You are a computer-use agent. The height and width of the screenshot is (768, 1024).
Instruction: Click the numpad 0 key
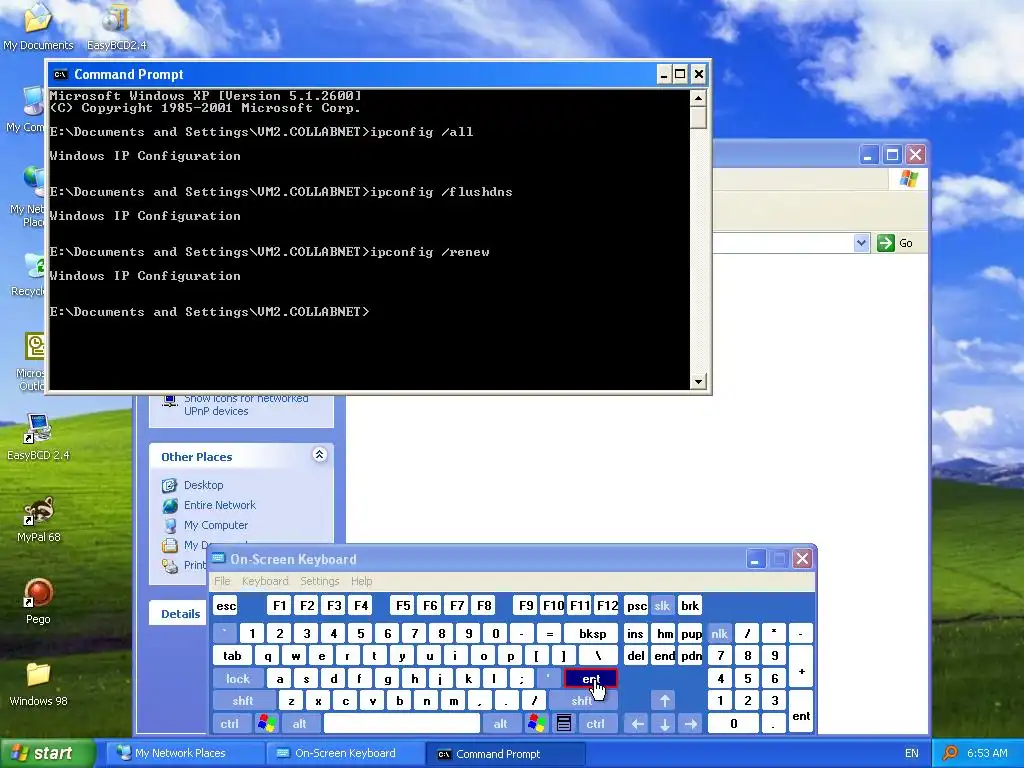(733, 724)
